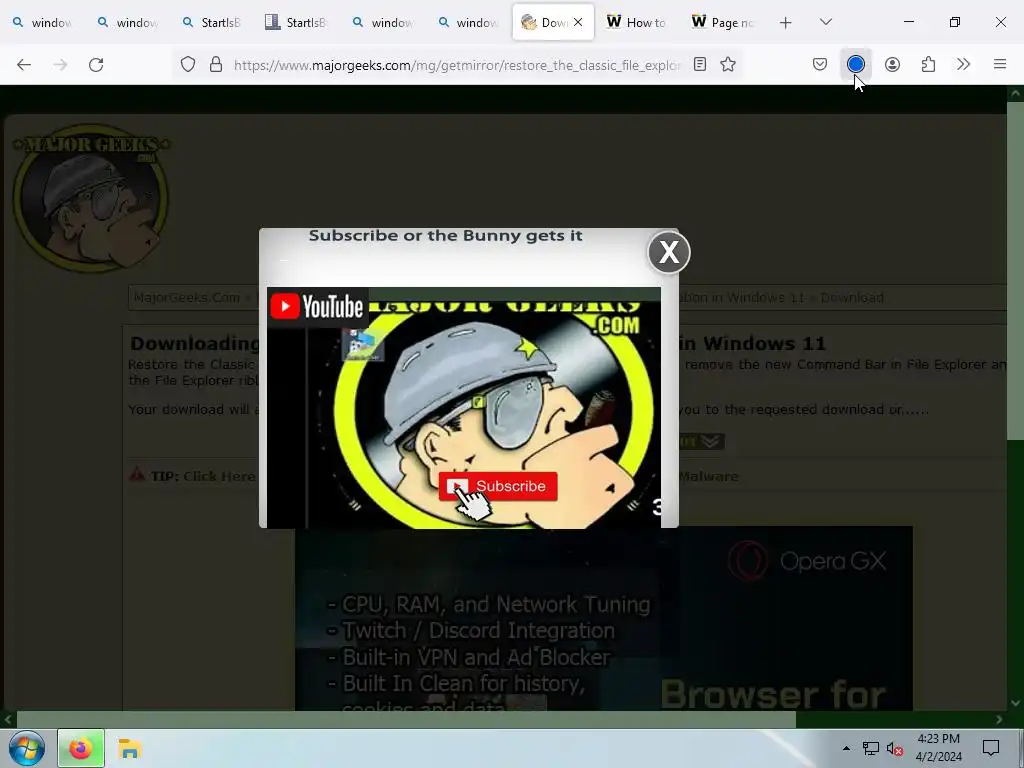This screenshot has width=1024, height=768.
Task: Open the notification center icon
Action: click(991, 748)
